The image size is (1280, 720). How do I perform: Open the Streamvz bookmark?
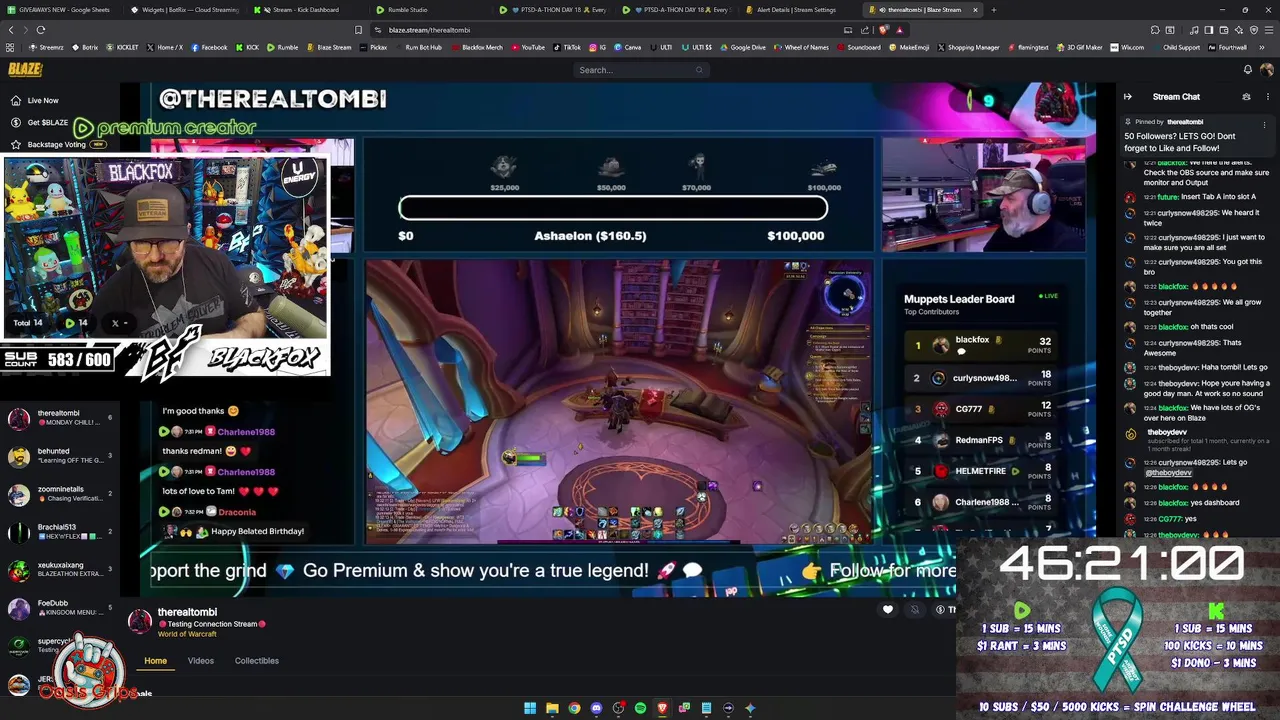coord(47,47)
